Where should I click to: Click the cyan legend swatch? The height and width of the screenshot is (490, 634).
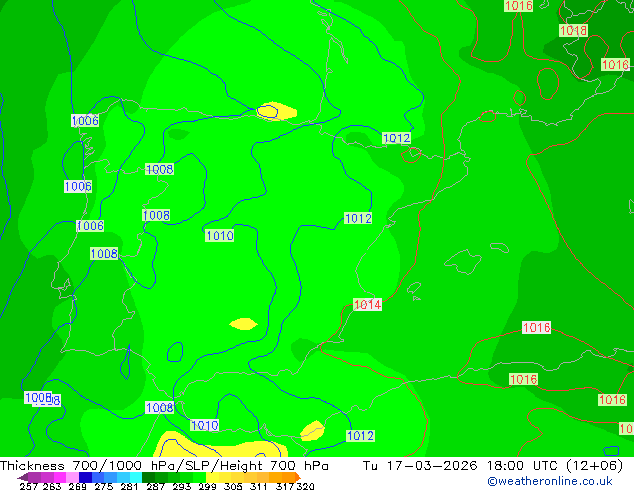click(x=136, y=477)
